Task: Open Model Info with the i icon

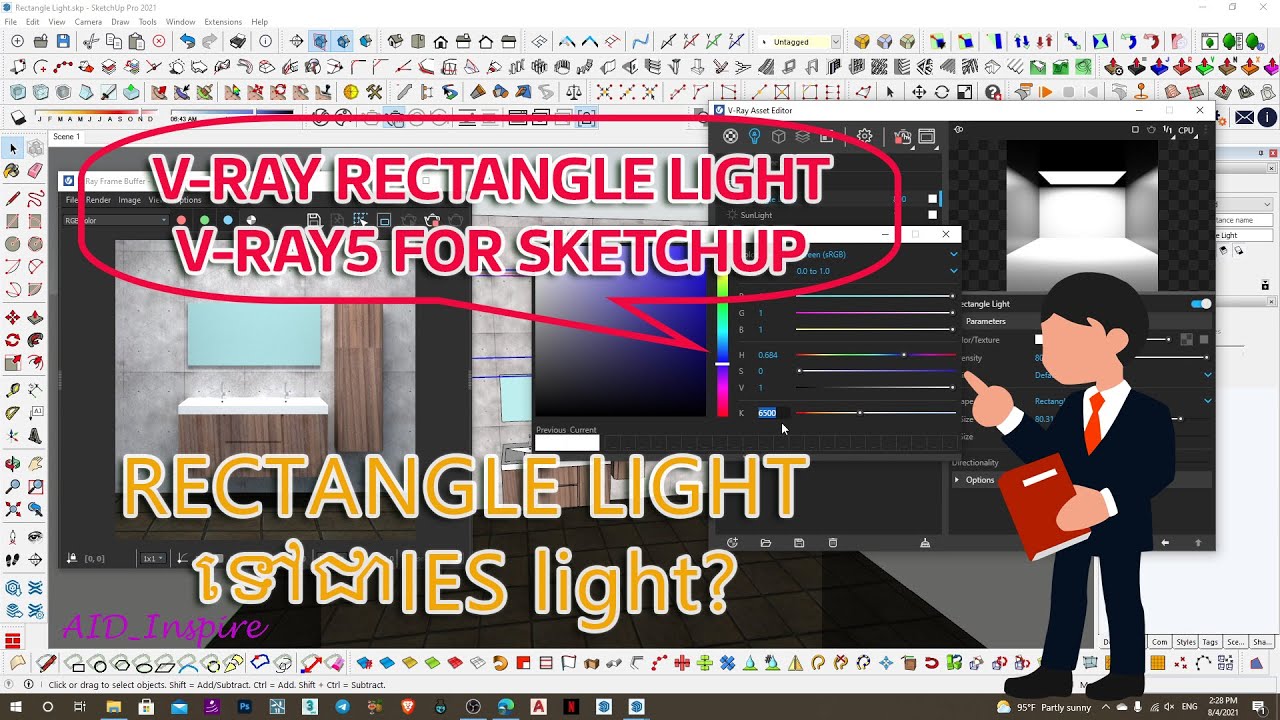Action: click(265, 42)
